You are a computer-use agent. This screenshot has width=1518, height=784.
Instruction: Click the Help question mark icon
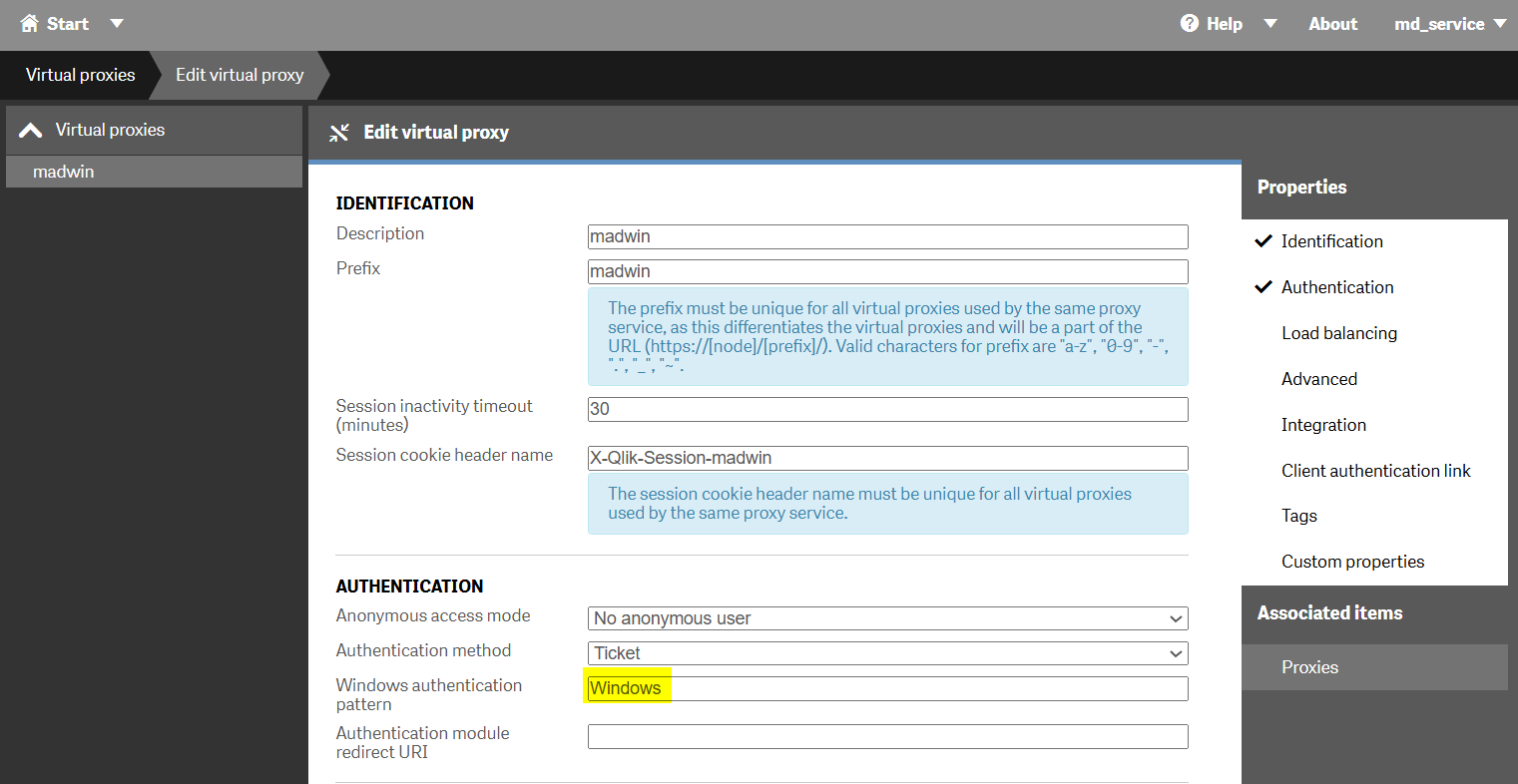coord(1189,23)
